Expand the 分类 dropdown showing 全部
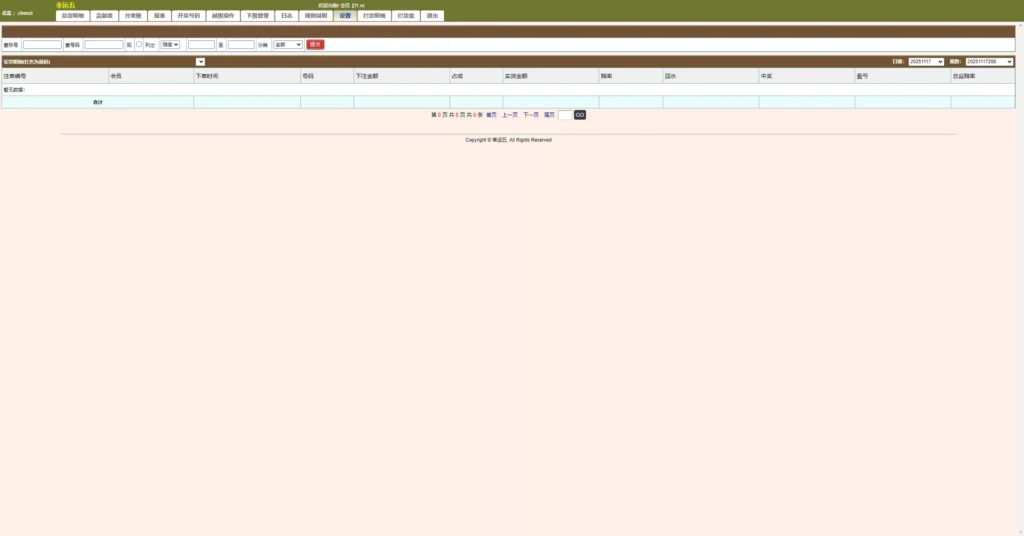This screenshot has height=536, width=1024. pyautogui.click(x=287, y=45)
